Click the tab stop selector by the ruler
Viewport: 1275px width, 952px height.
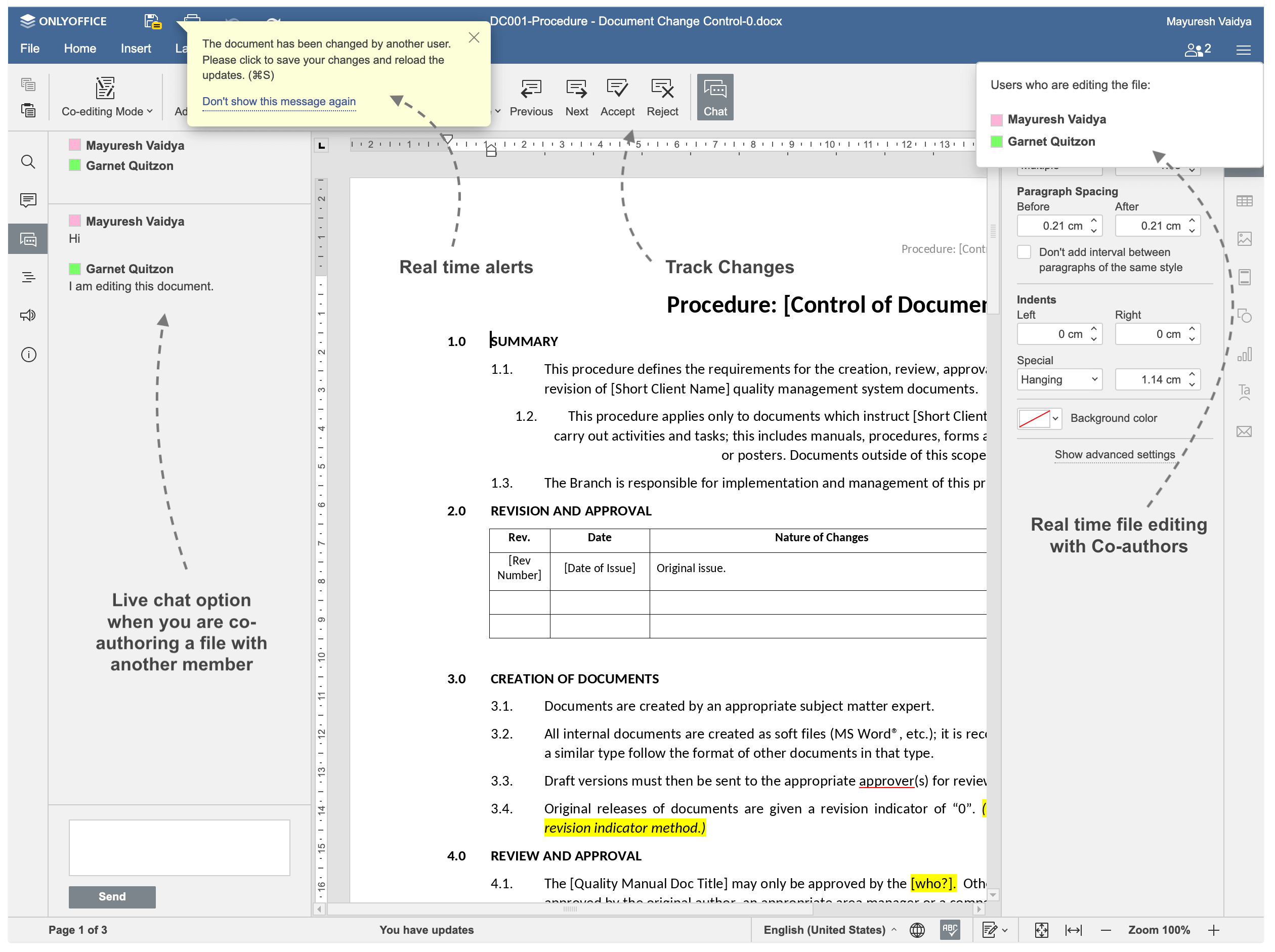pyautogui.click(x=321, y=145)
